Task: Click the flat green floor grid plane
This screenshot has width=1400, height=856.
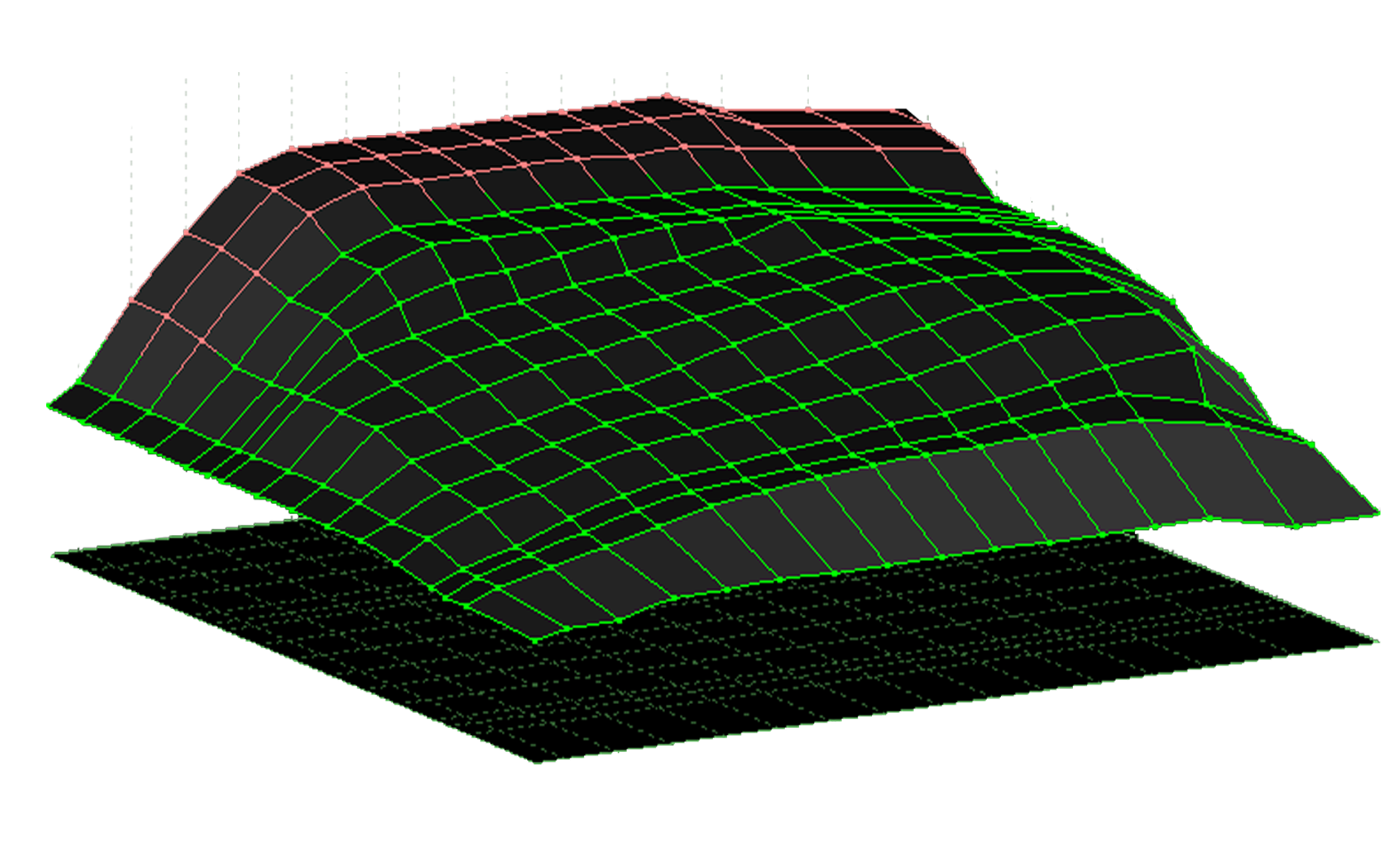Action: pyautogui.click(x=715, y=639)
